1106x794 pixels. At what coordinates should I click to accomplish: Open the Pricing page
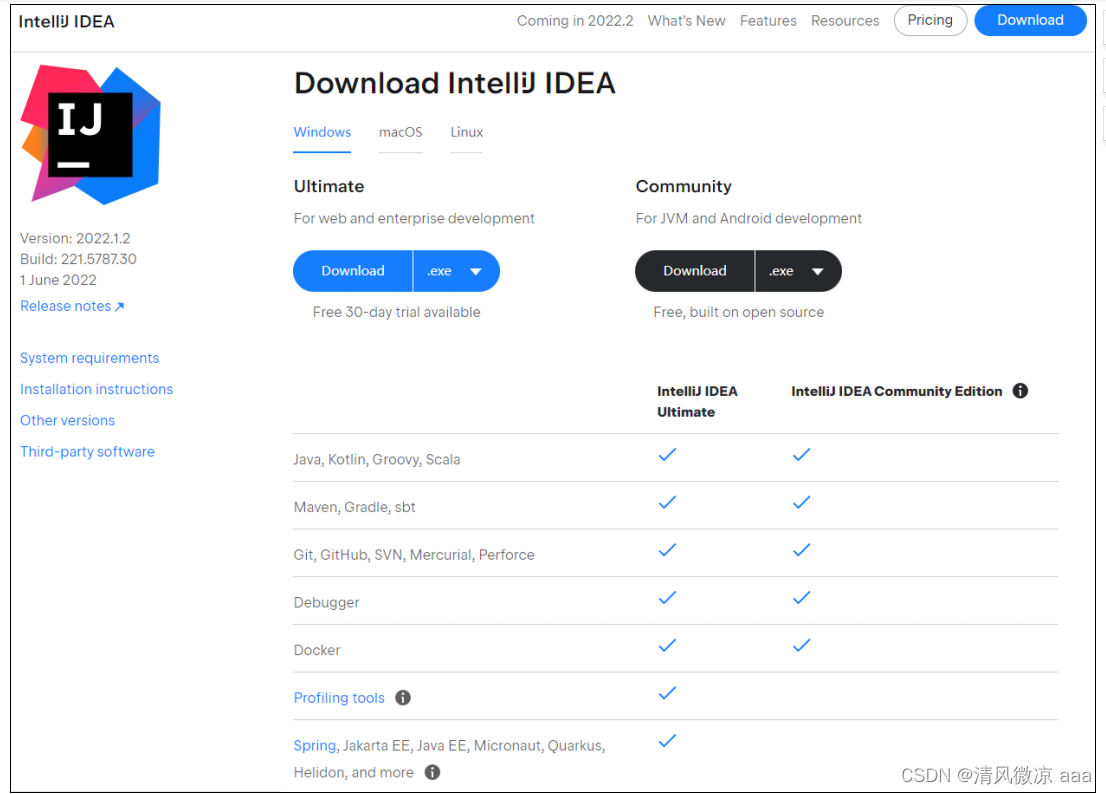pos(930,20)
